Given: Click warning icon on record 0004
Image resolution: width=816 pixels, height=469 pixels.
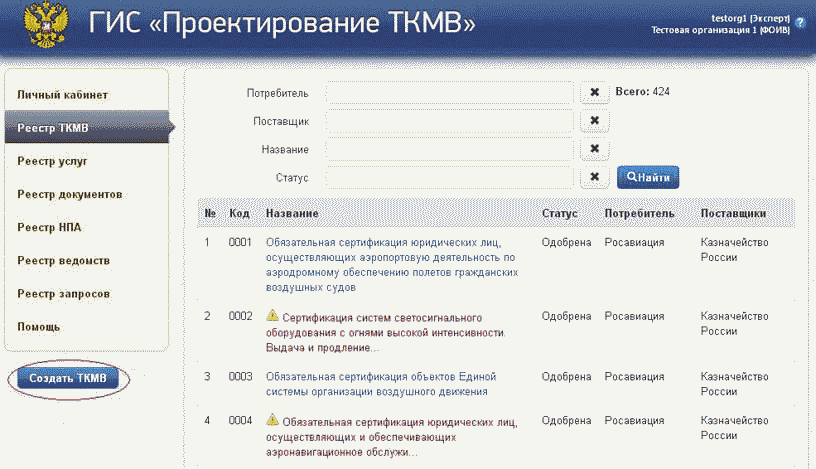Looking at the screenshot, I should click(x=272, y=421).
